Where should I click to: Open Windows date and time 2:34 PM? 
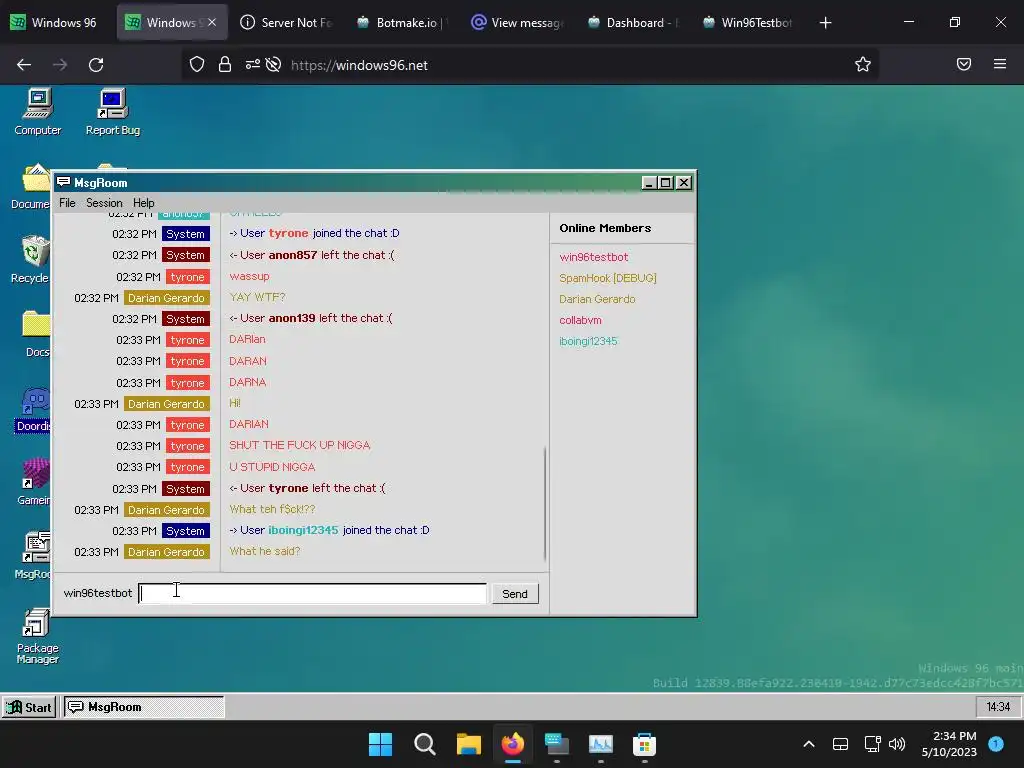[949, 744]
